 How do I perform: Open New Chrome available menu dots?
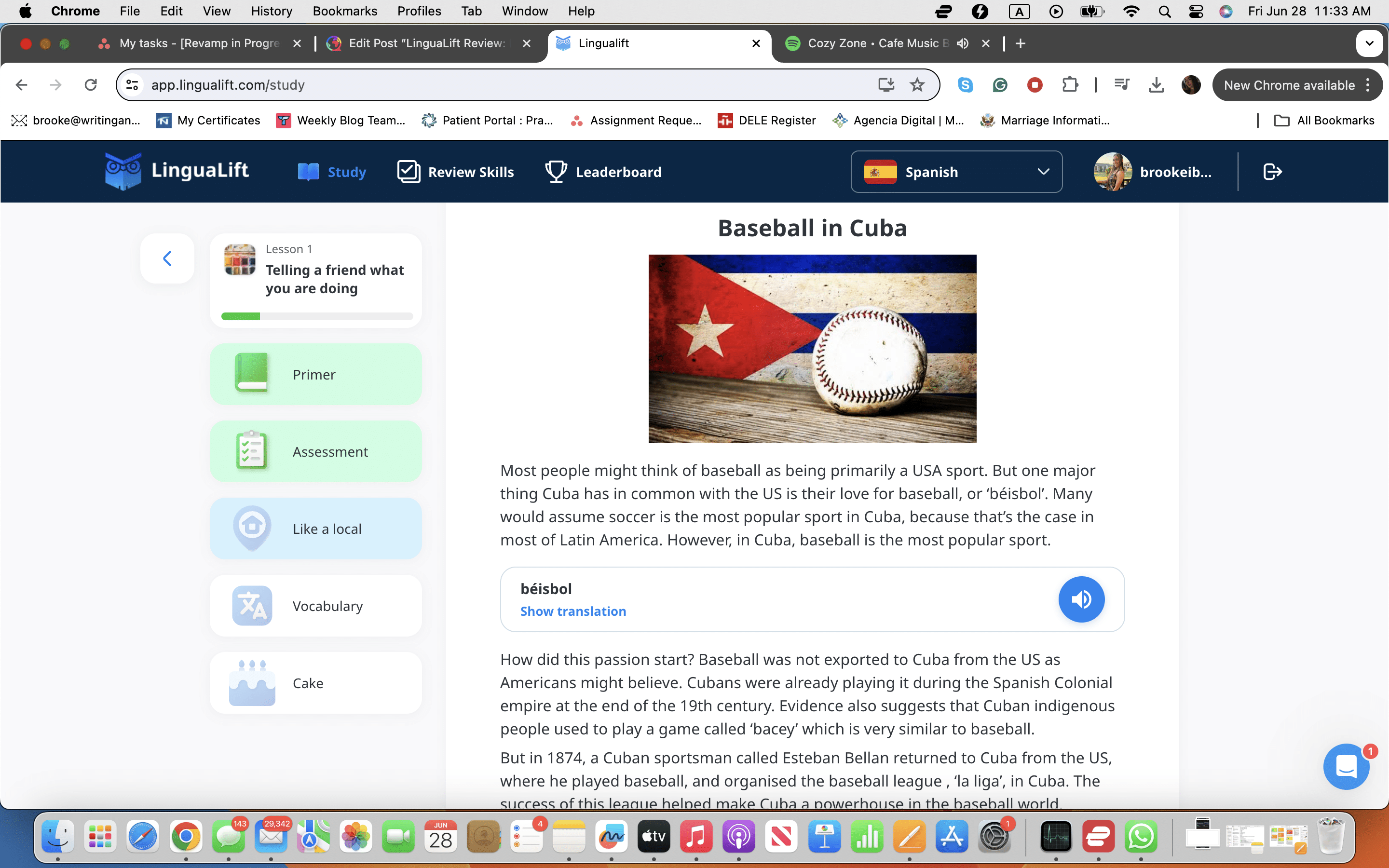point(1368,85)
